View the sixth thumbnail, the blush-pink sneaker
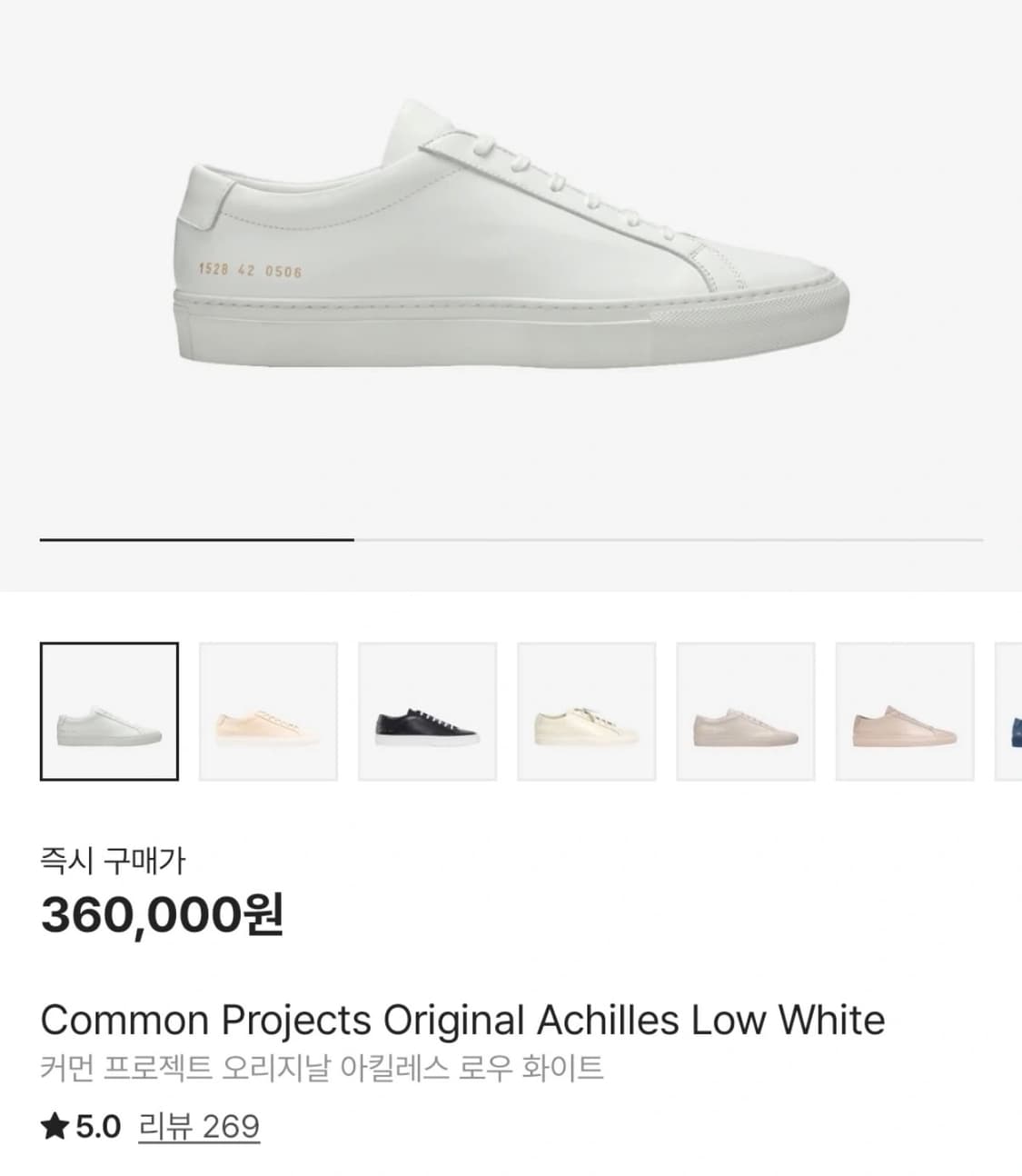 click(x=904, y=712)
